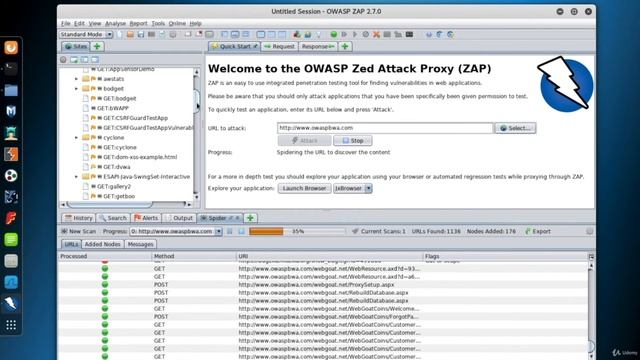Pause the spider scan
Viewport: 640px width, 360px height.
[230, 231]
